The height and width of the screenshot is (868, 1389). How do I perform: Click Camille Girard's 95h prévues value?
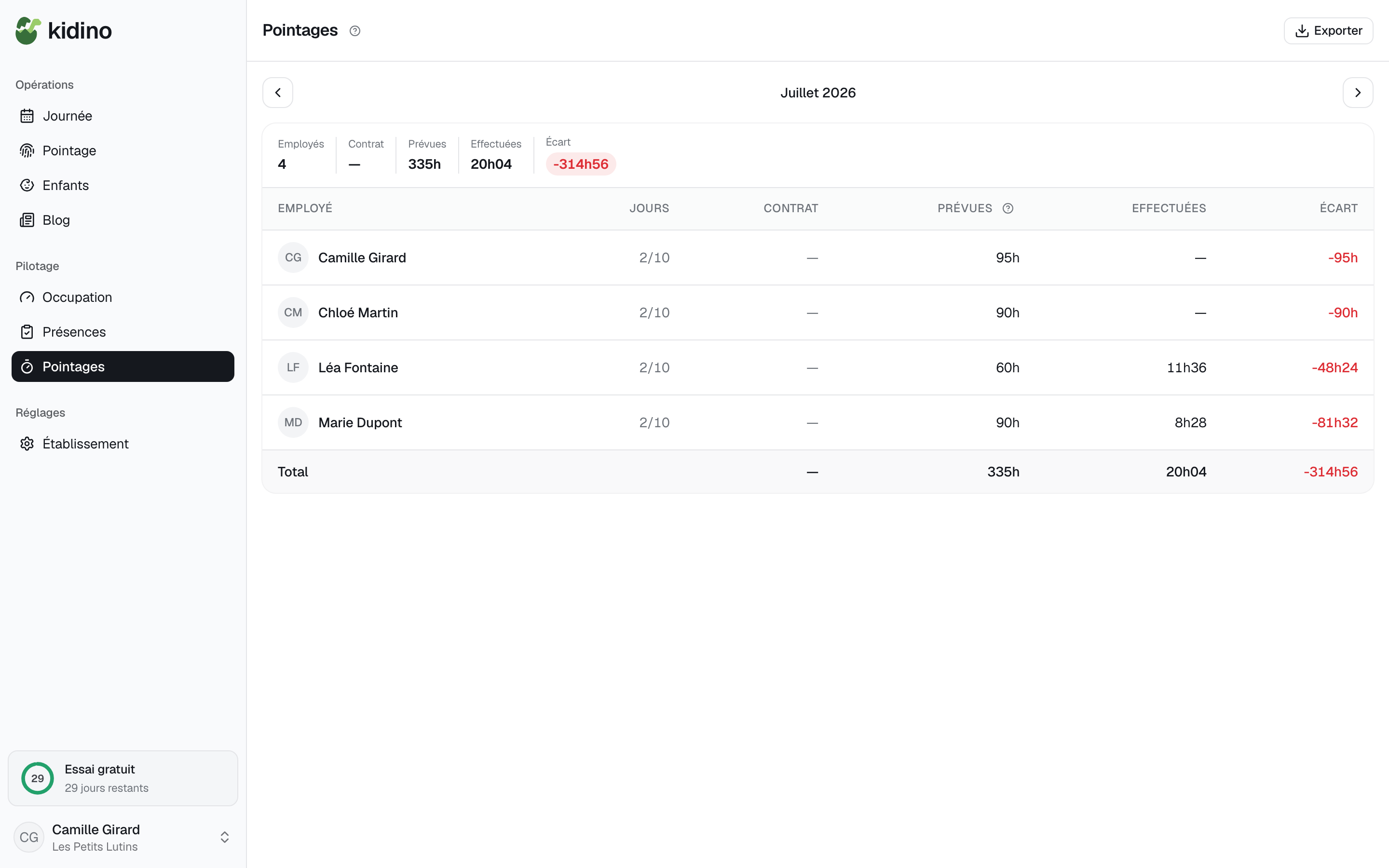pyautogui.click(x=1008, y=258)
